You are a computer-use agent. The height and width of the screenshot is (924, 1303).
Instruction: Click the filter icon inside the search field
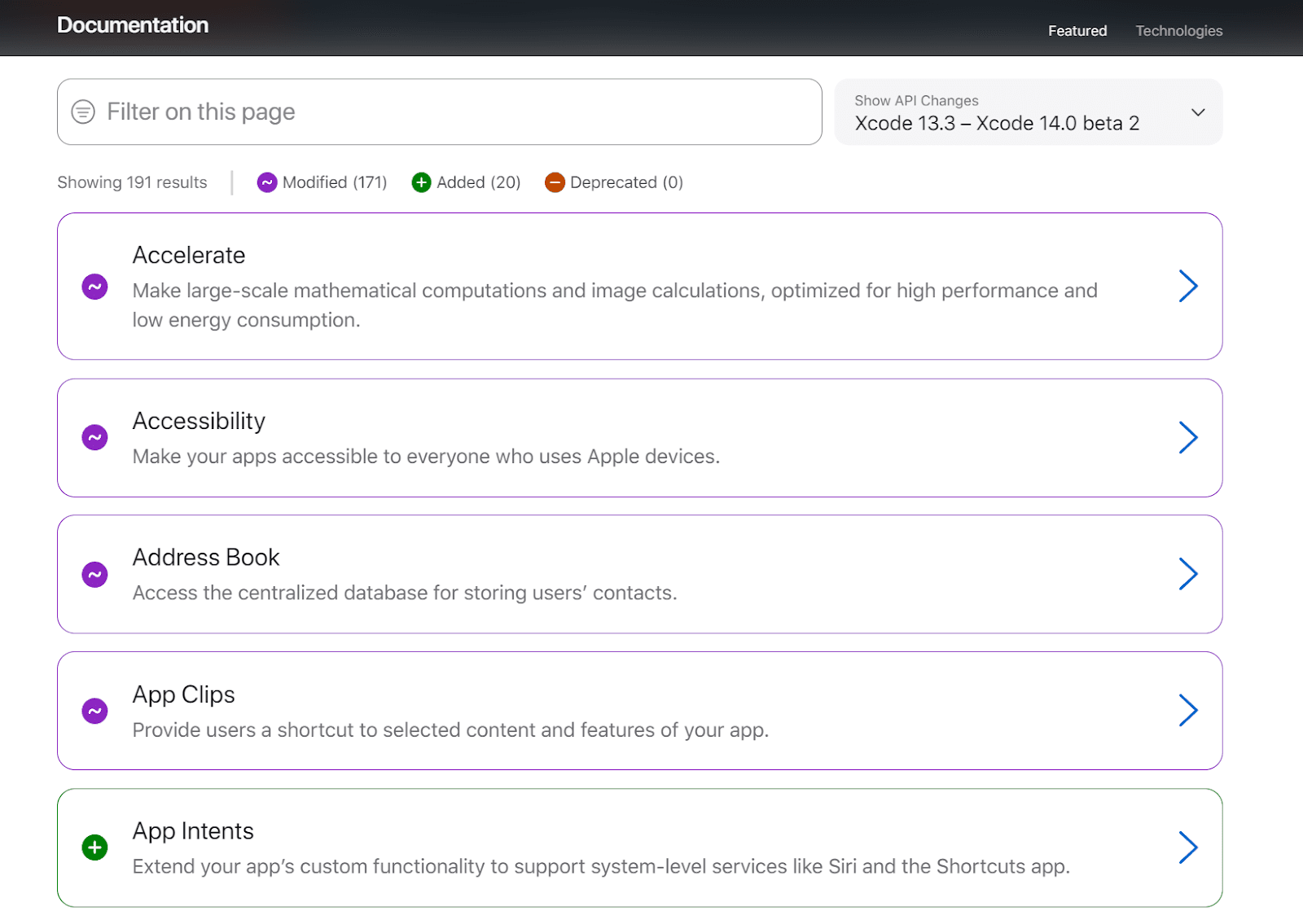[x=82, y=112]
